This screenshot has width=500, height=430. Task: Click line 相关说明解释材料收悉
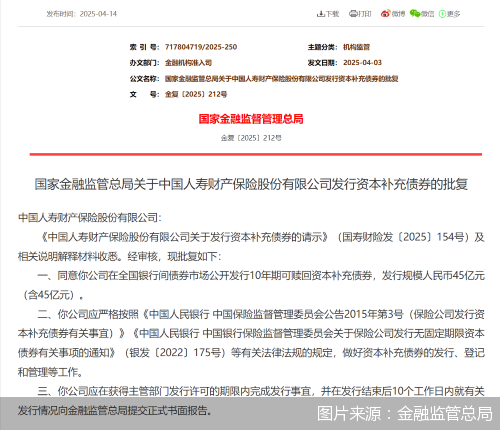(x=119, y=256)
